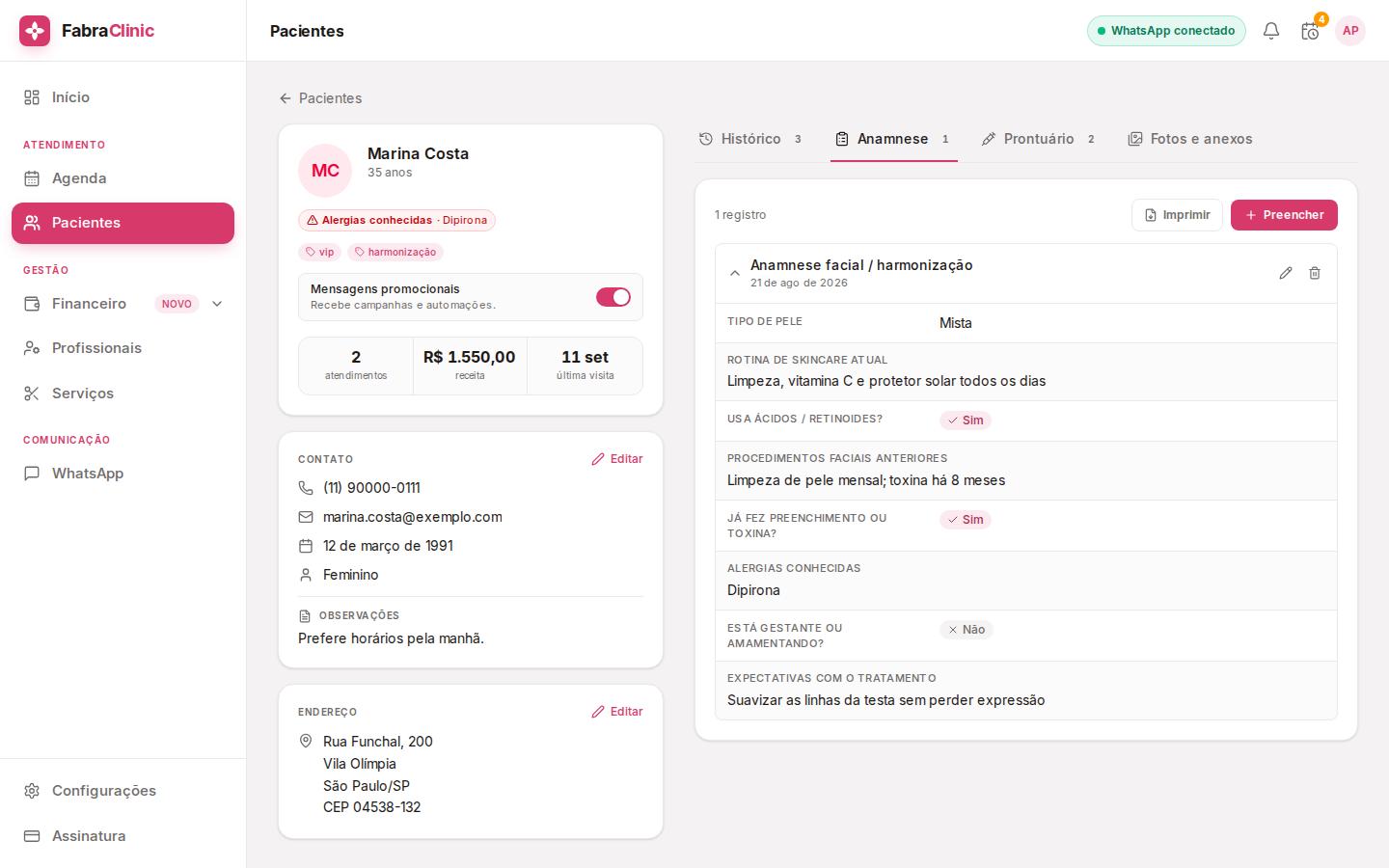Screen dimensions: 1389x868
Task: Open Serviços in the sidebar
Action: coord(123,393)
